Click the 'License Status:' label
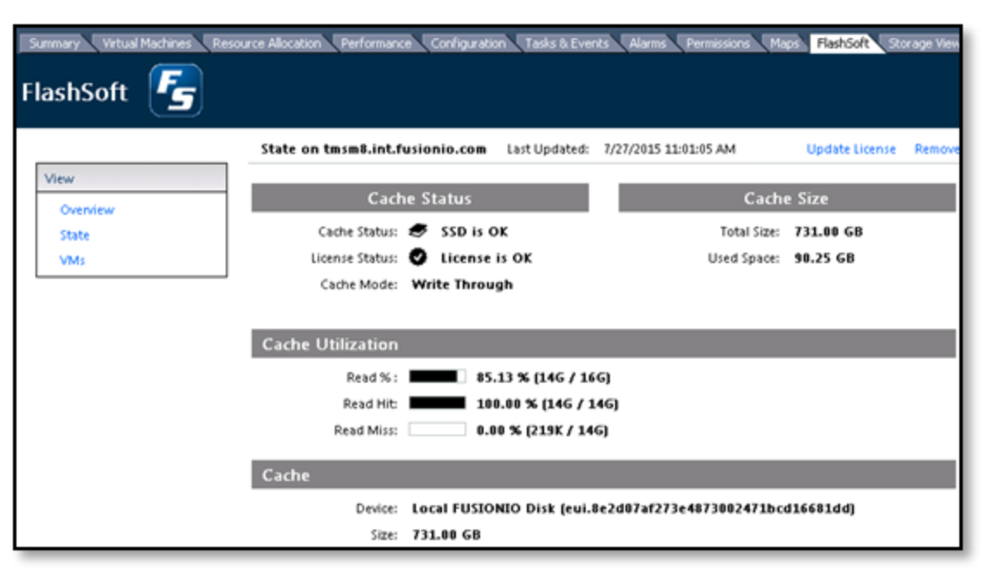The image size is (1000, 585). coord(354,258)
